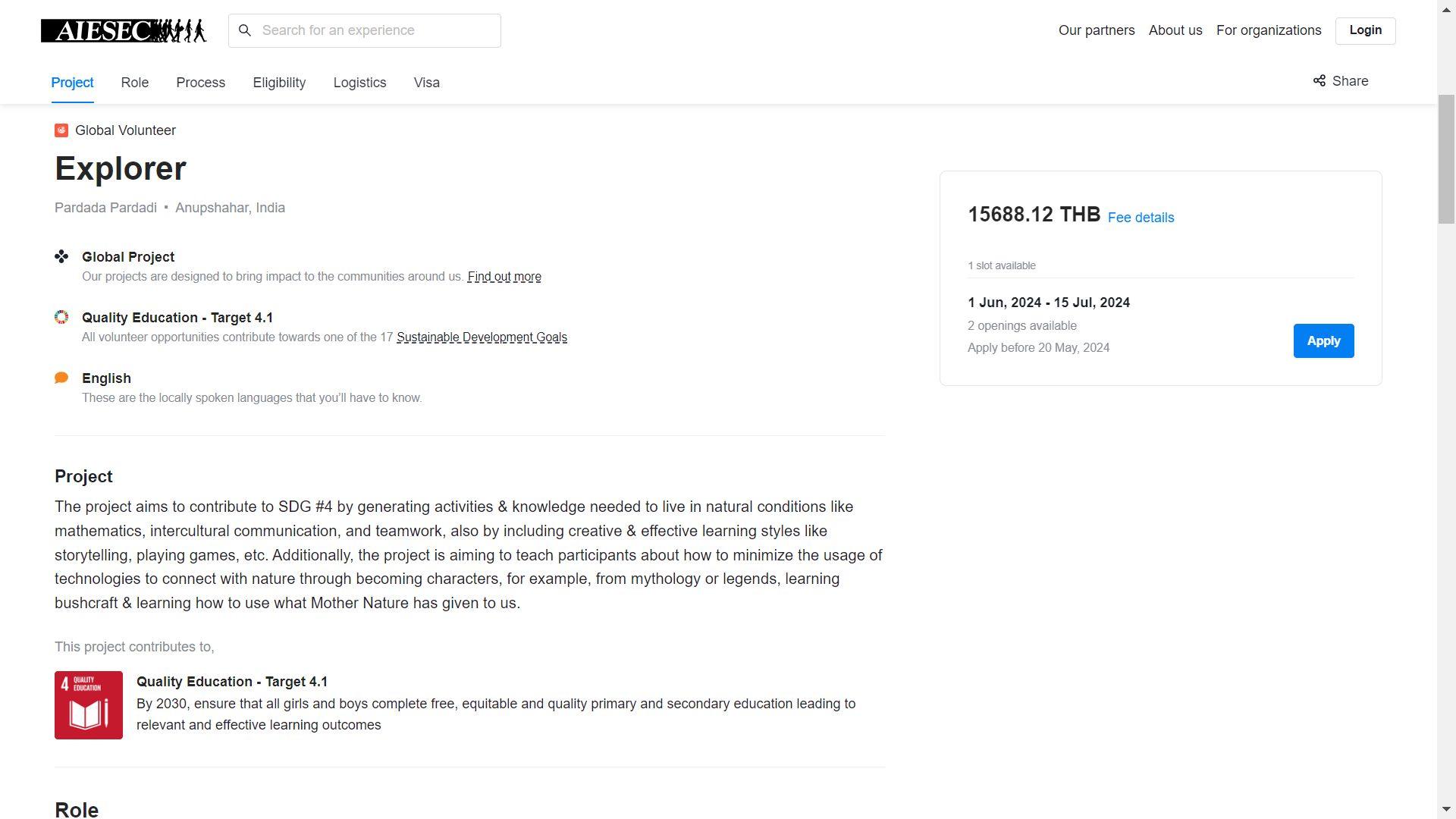Viewport: 1456px width, 819px height.
Task: Select the Logistics tab
Action: 360,83
